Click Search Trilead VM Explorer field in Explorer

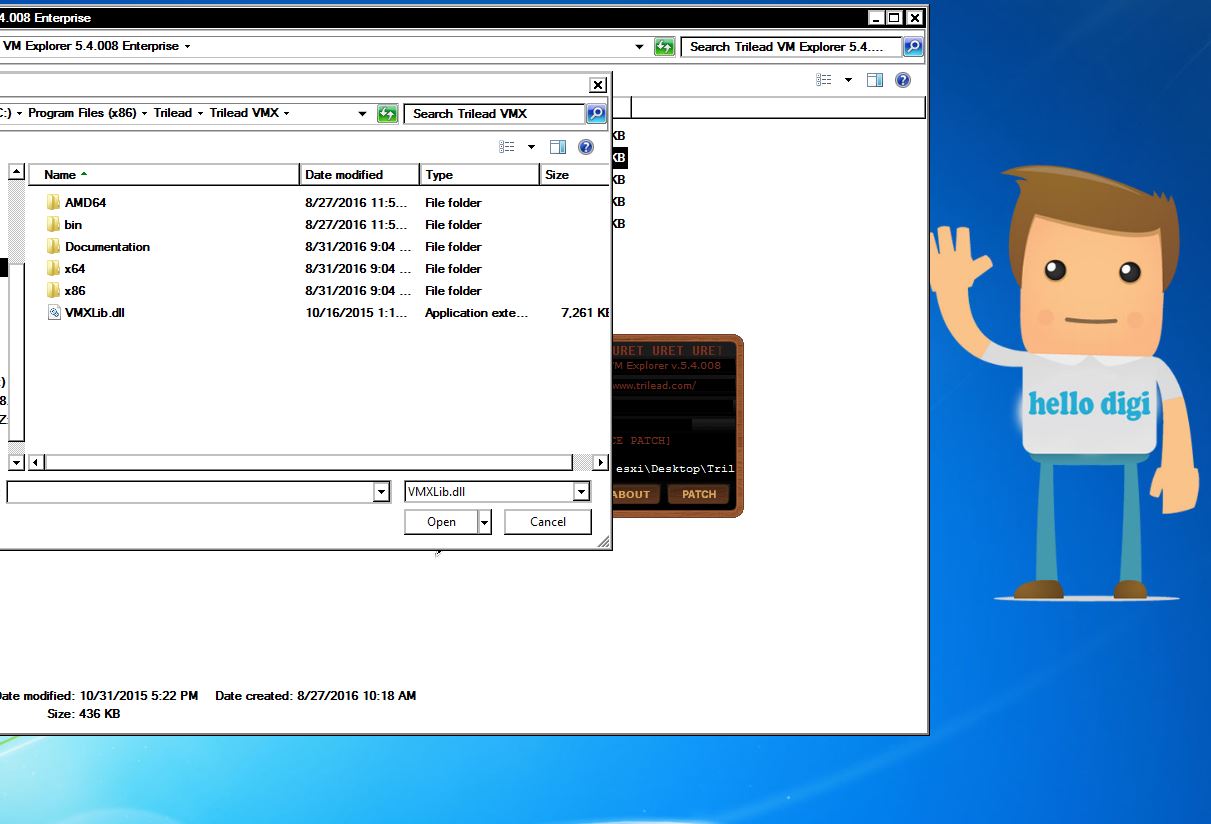(791, 47)
